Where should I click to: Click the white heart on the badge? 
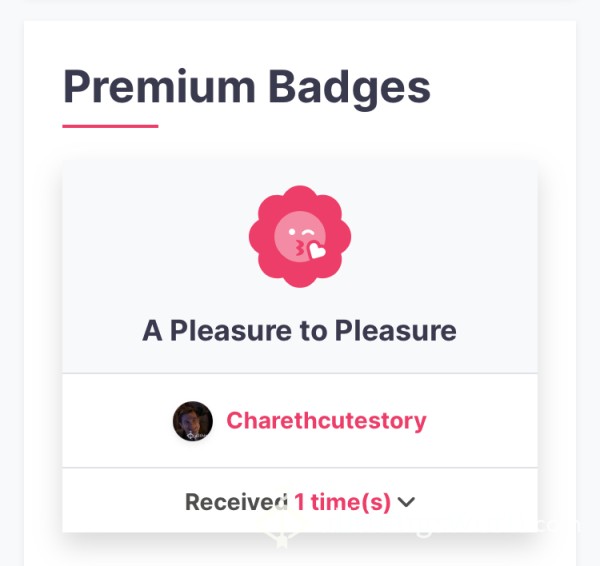[x=317, y=251]
